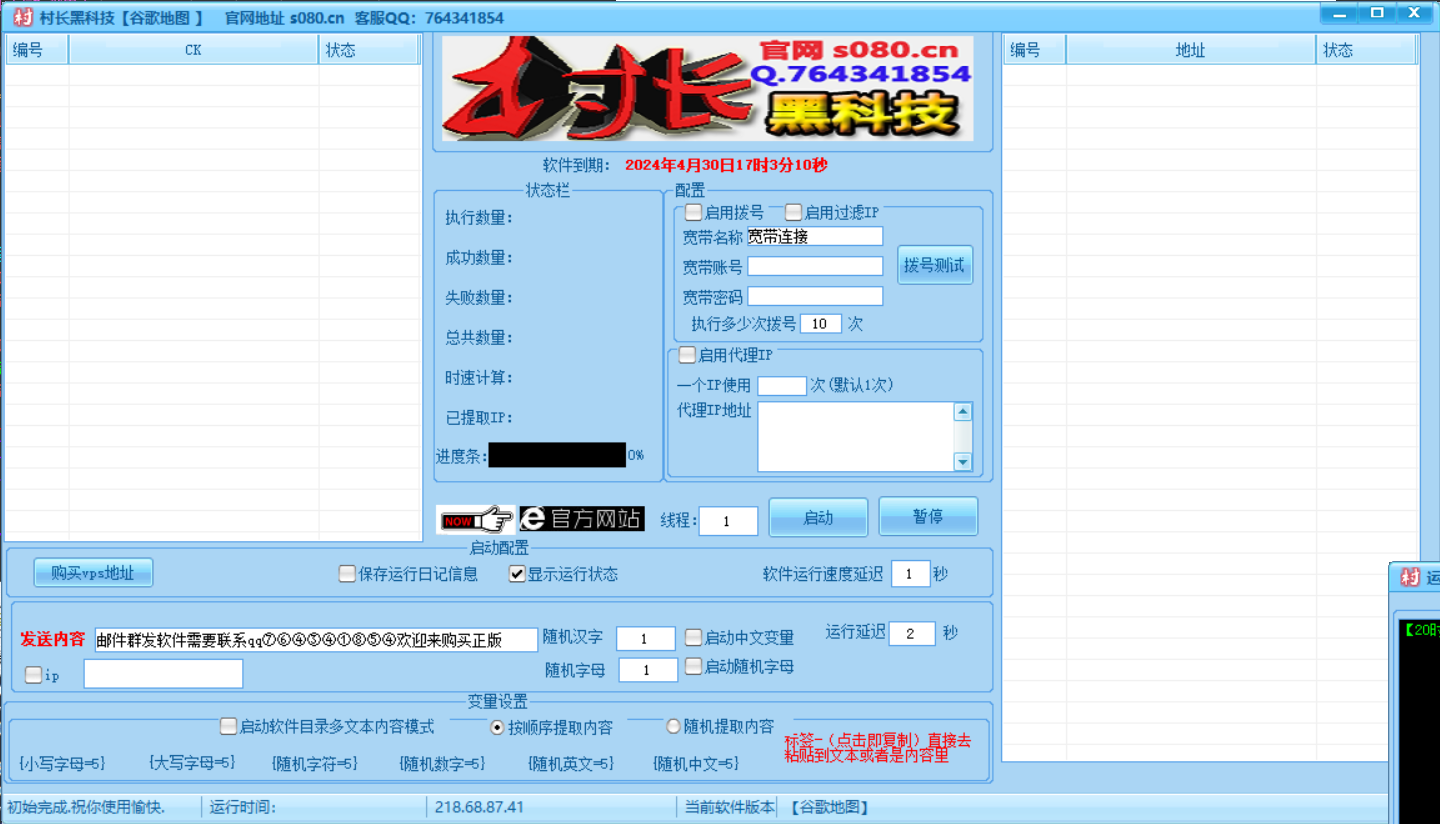Click the 暂停 pause button
This screenshot has height=824, width=1440.
tap(928, 516)
